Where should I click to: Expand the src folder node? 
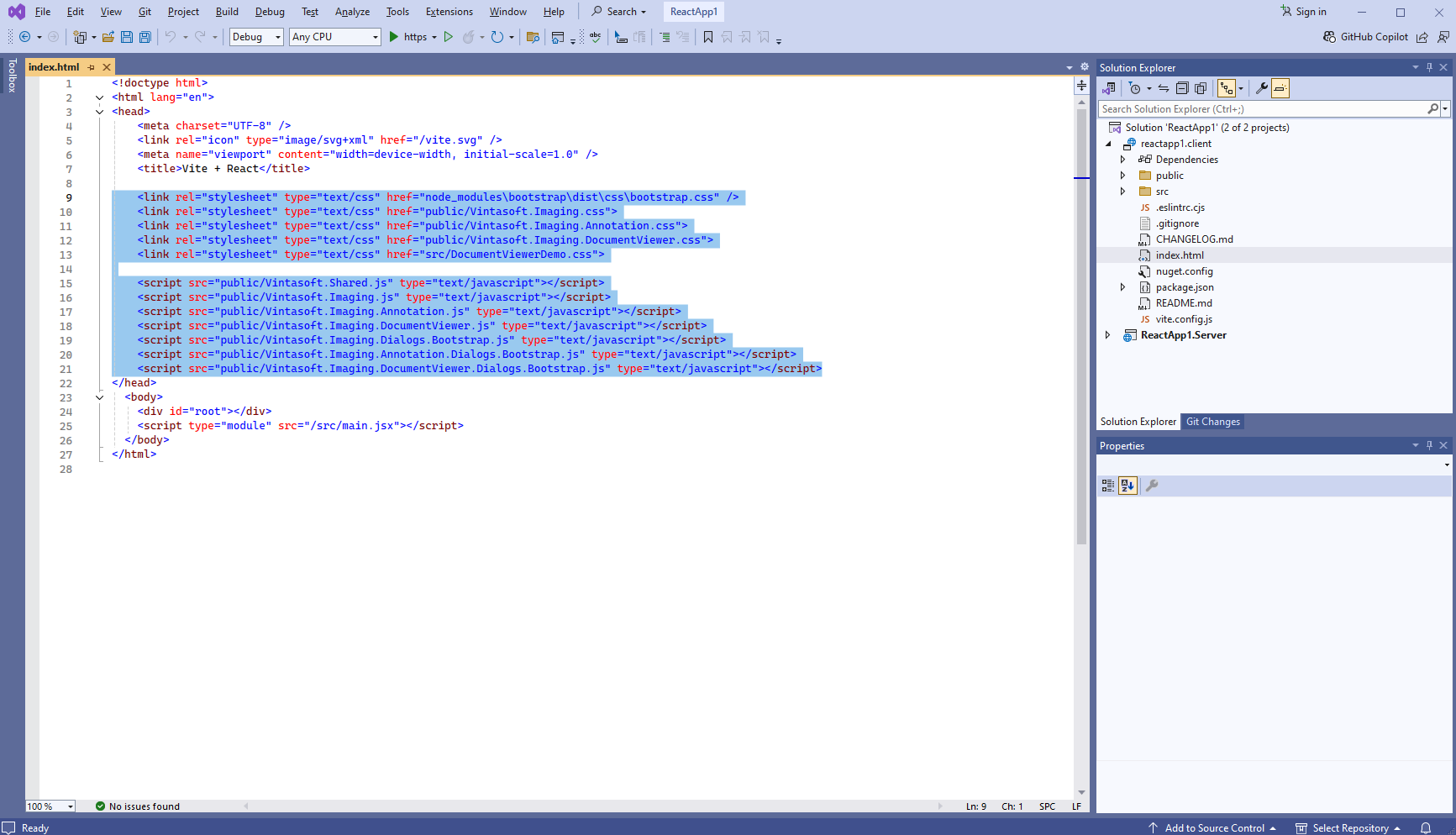1122,192
